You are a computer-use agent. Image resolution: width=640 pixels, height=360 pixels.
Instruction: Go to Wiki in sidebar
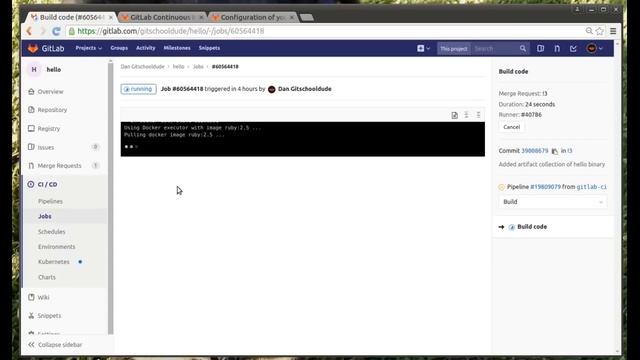(x=39, y=298)
